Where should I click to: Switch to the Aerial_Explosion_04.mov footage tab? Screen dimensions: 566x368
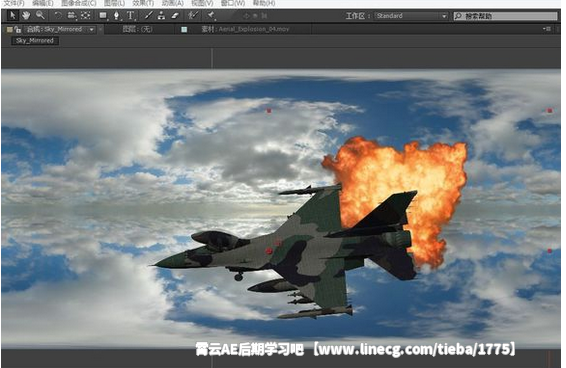pos(245,29)
